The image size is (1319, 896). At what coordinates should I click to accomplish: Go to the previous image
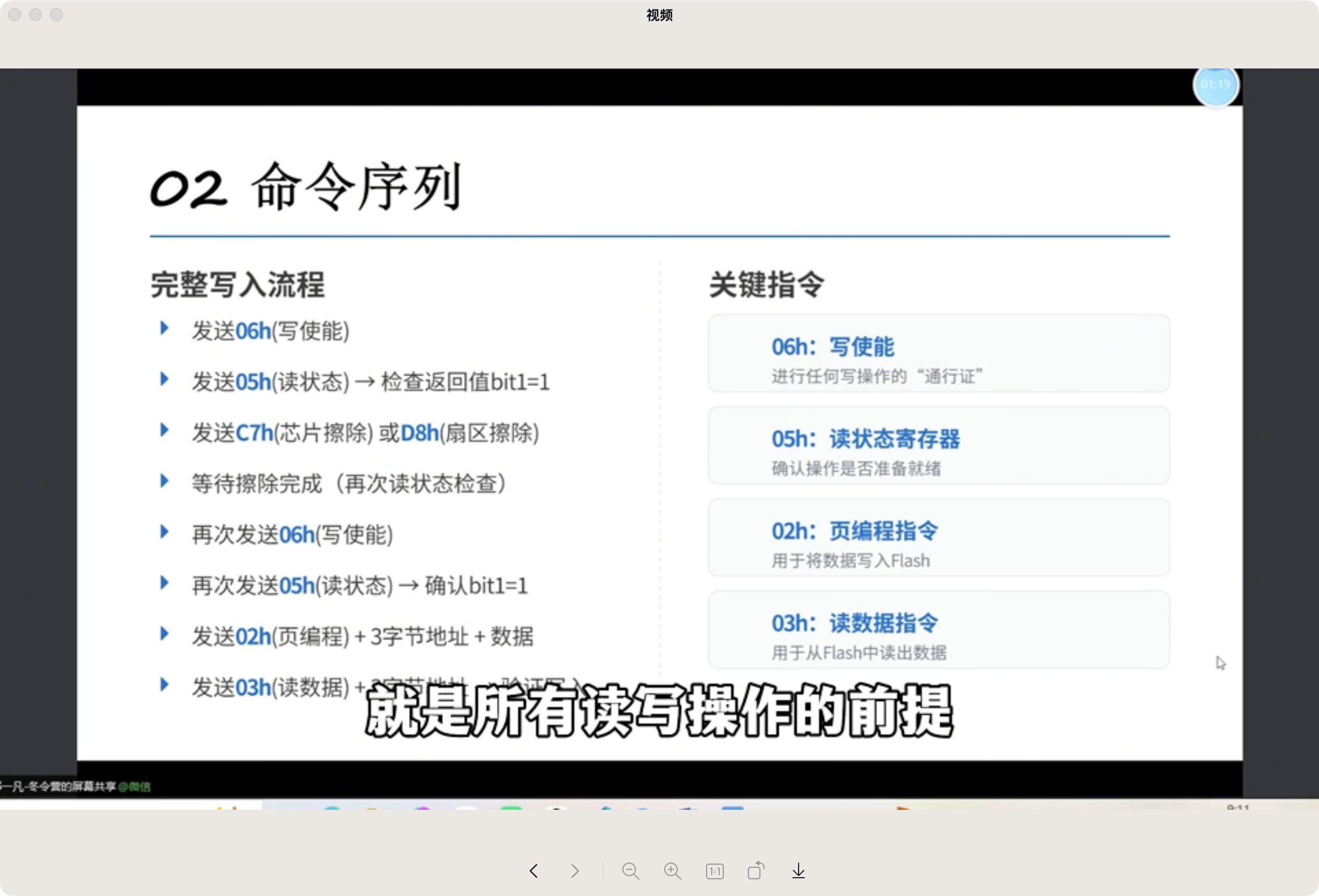(533, 871)
